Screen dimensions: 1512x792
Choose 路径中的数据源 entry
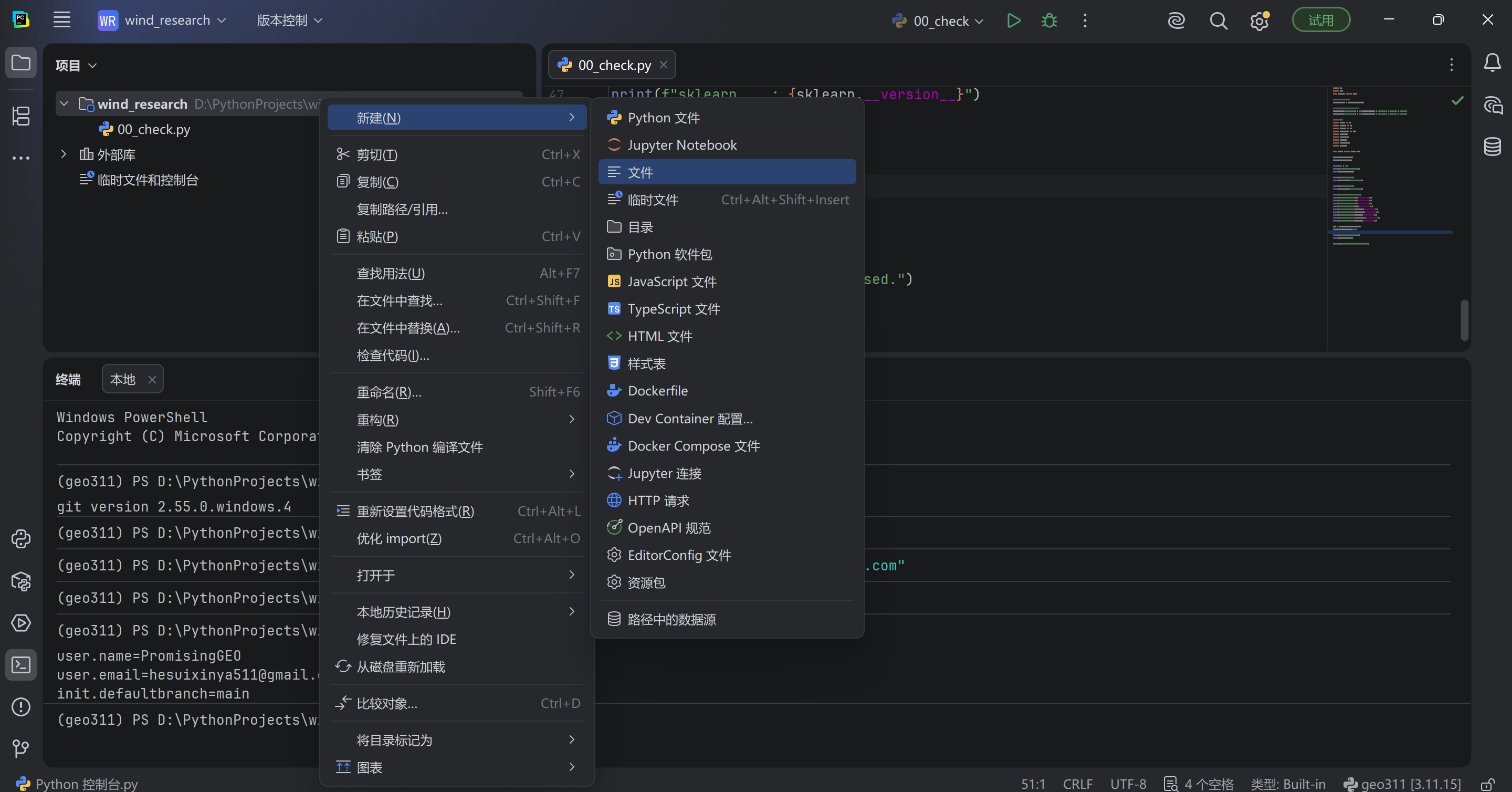point(727,619)
